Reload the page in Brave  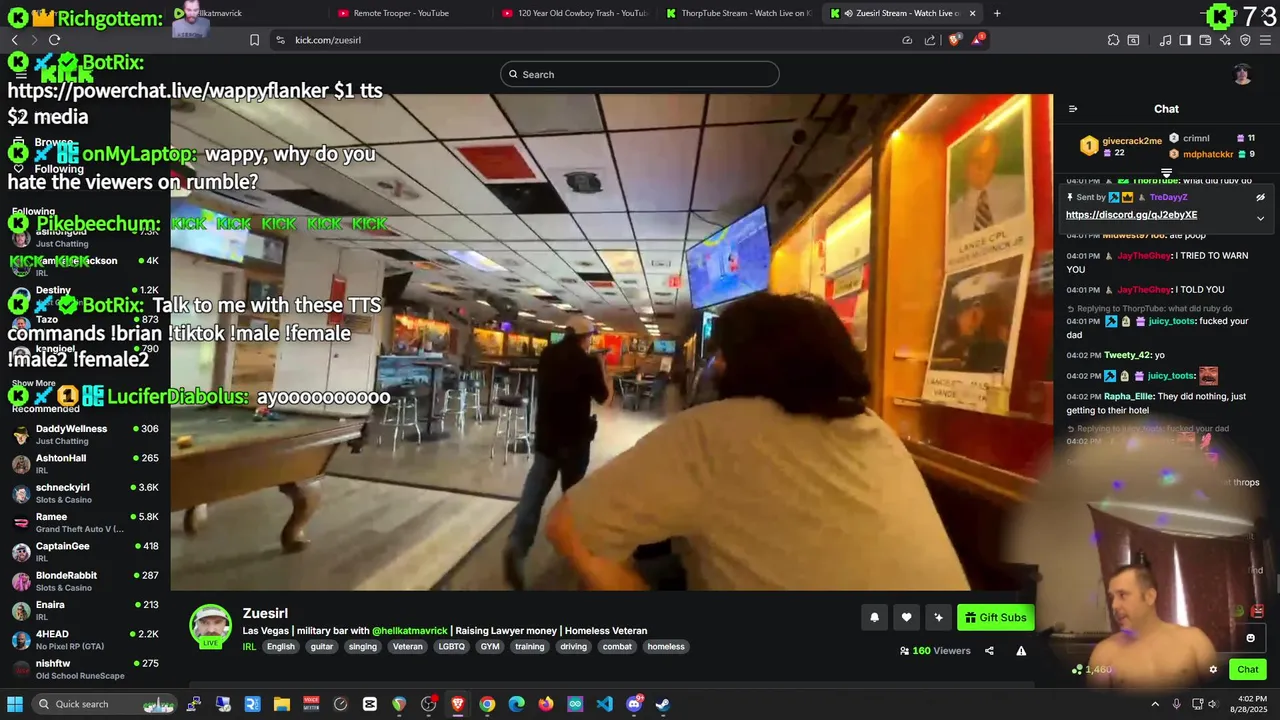(54, 40)
